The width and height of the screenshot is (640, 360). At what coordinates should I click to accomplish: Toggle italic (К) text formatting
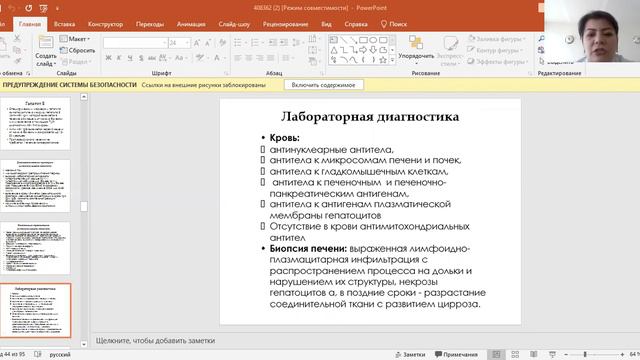tap(119, 58)
